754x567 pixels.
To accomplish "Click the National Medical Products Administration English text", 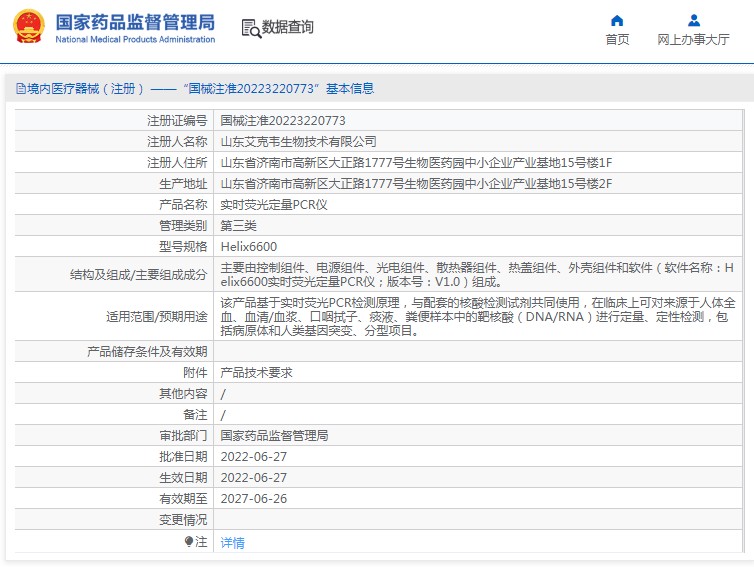I will 135,40.
